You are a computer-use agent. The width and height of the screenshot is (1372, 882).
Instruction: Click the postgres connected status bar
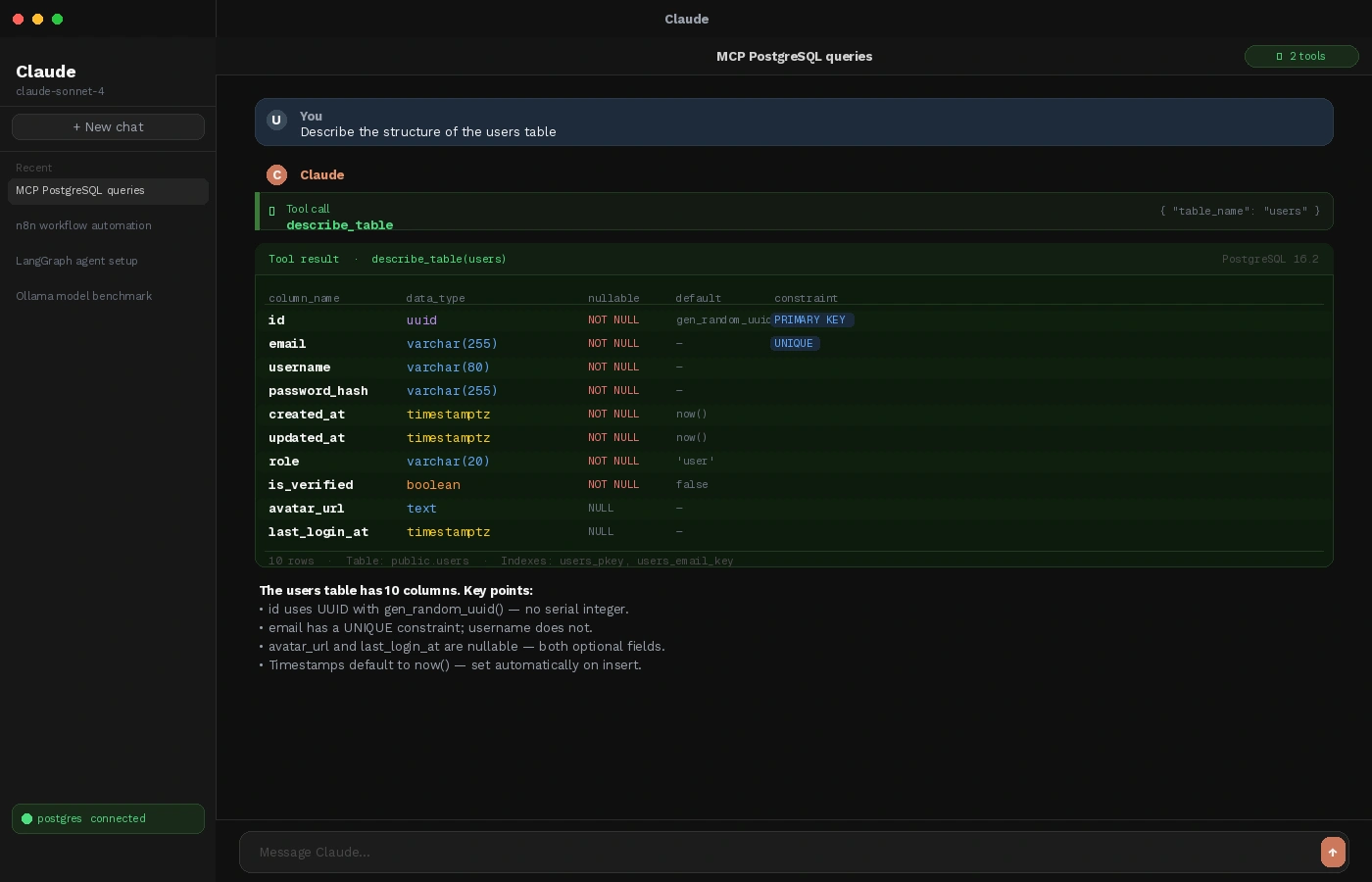click(108, 818)
